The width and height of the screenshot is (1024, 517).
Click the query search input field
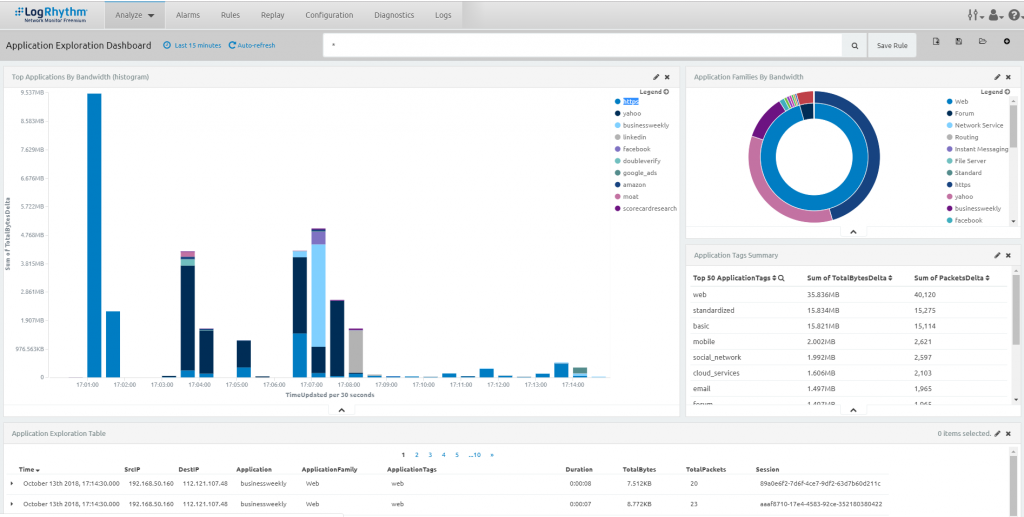coord(583,46)
